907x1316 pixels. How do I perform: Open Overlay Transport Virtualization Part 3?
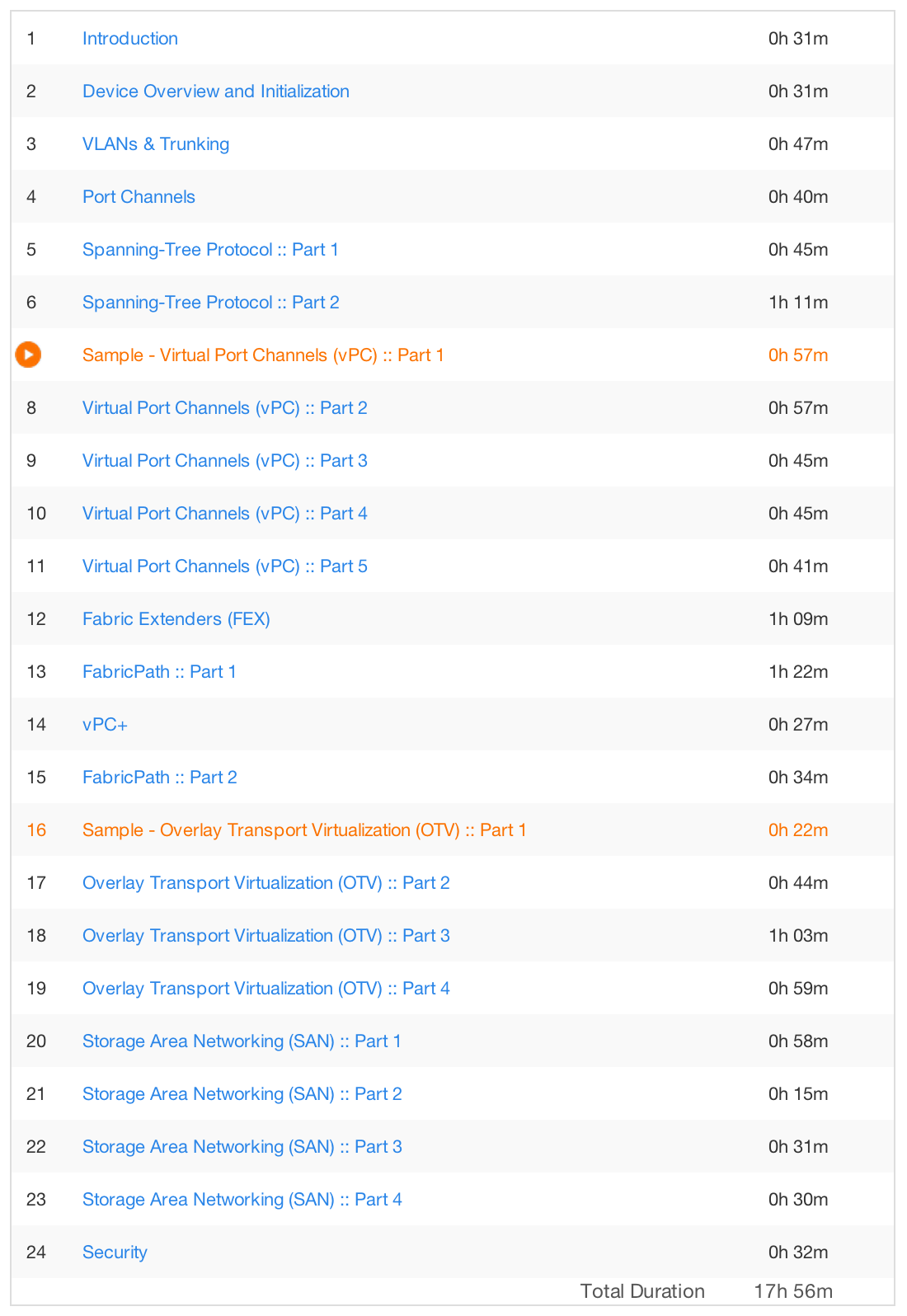point(266,935)
